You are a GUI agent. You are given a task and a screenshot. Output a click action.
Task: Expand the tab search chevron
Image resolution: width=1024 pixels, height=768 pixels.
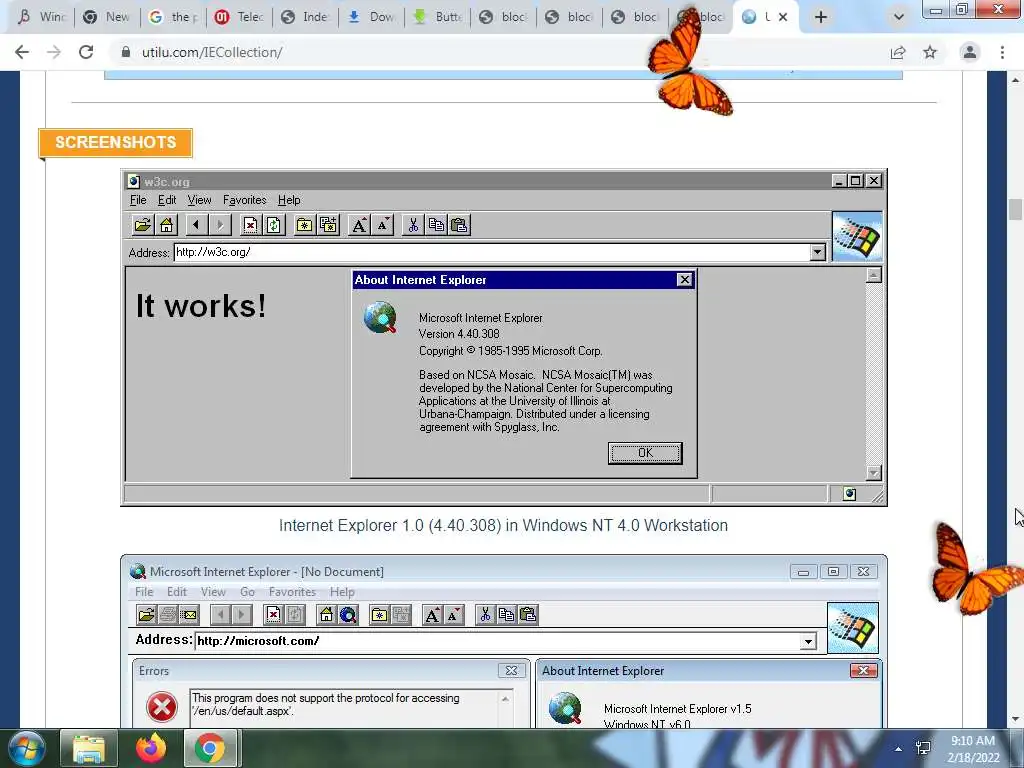[x=899, y=17]
